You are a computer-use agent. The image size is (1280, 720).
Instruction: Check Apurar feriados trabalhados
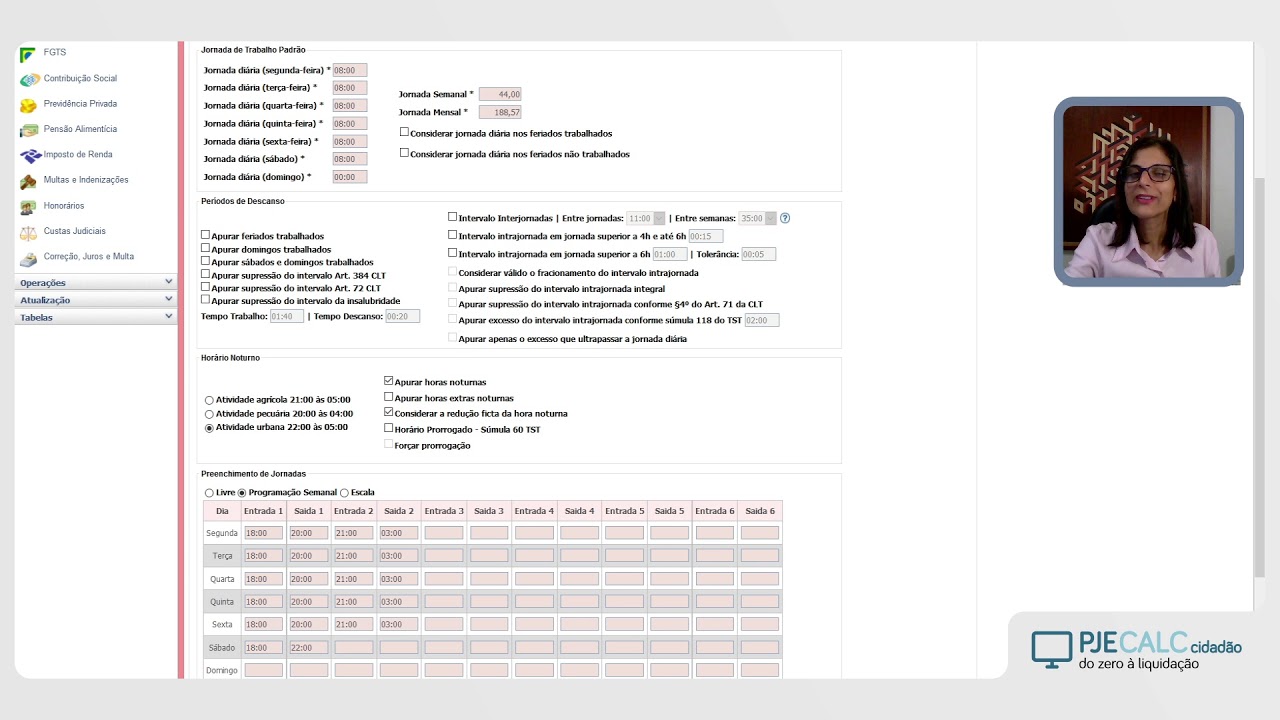[205, 235]
